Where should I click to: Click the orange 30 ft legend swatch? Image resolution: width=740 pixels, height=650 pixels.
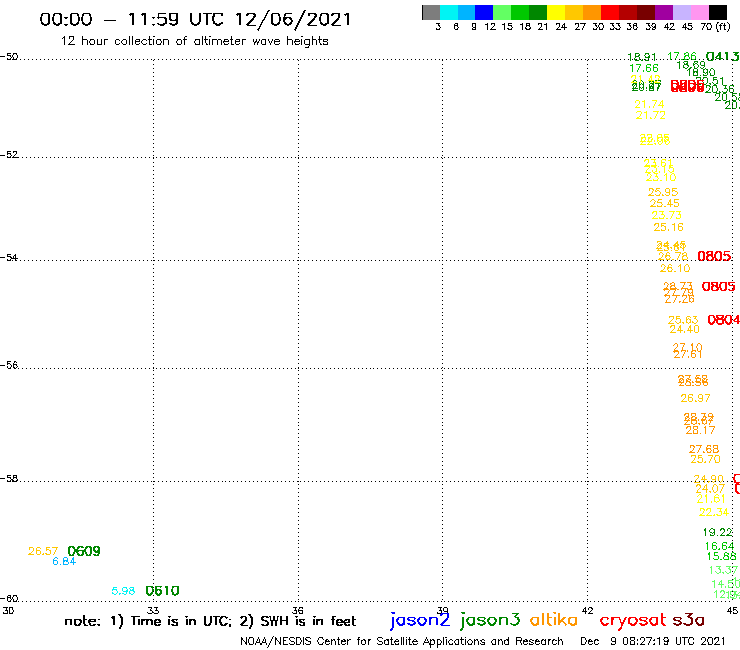pyautogui.click(x=591, y=12)
